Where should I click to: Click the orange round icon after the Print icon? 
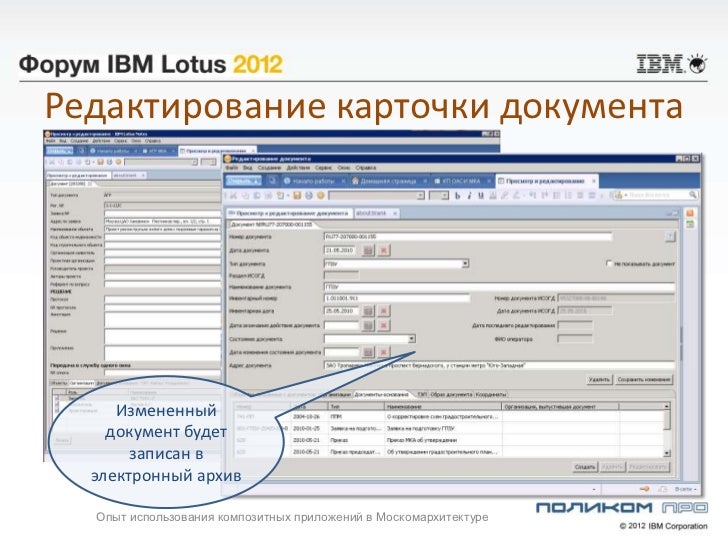tap(320, 195)
